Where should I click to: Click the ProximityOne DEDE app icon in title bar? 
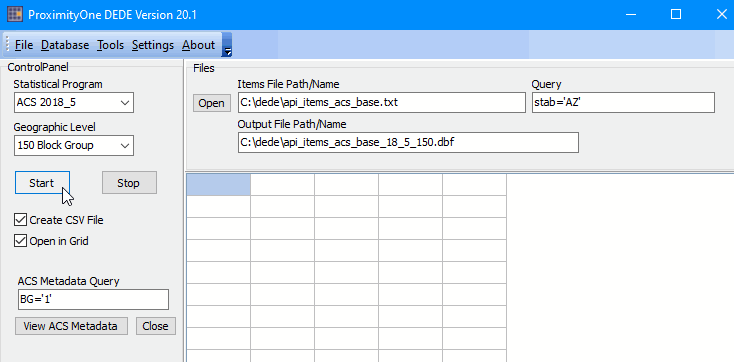[x=14, y=15]
